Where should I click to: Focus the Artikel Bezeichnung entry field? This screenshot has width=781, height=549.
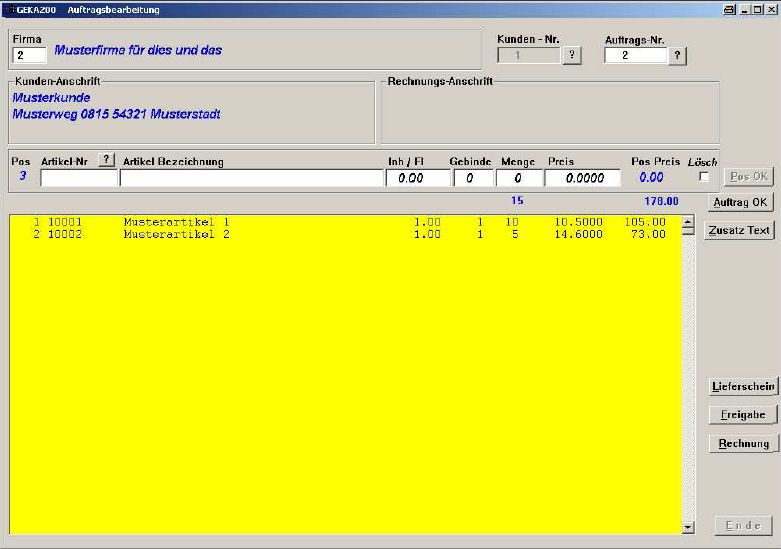pyautogui.click(x=252, y=178)
